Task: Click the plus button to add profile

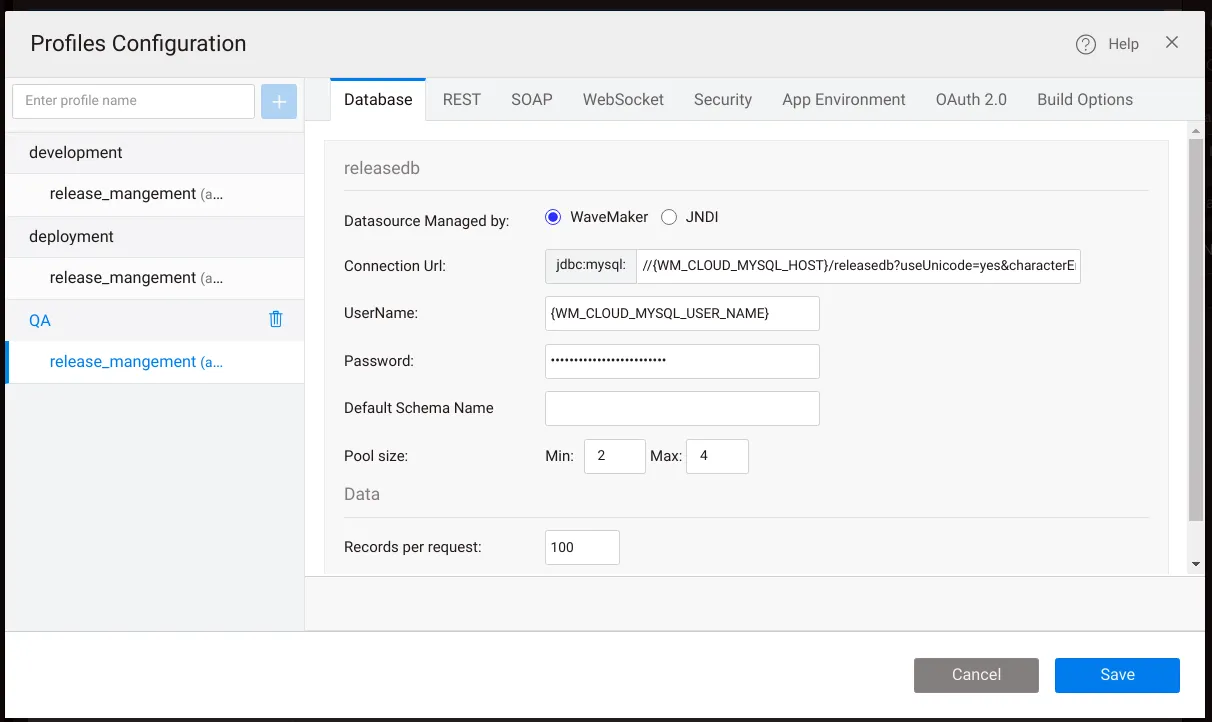Action: point(279,101)
